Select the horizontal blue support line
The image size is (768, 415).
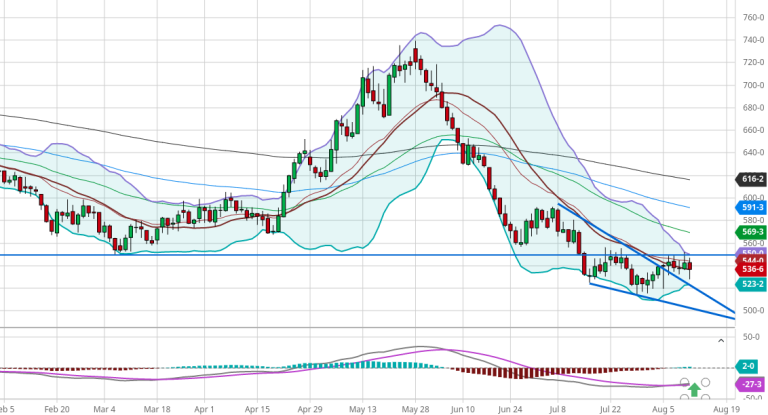300,255
